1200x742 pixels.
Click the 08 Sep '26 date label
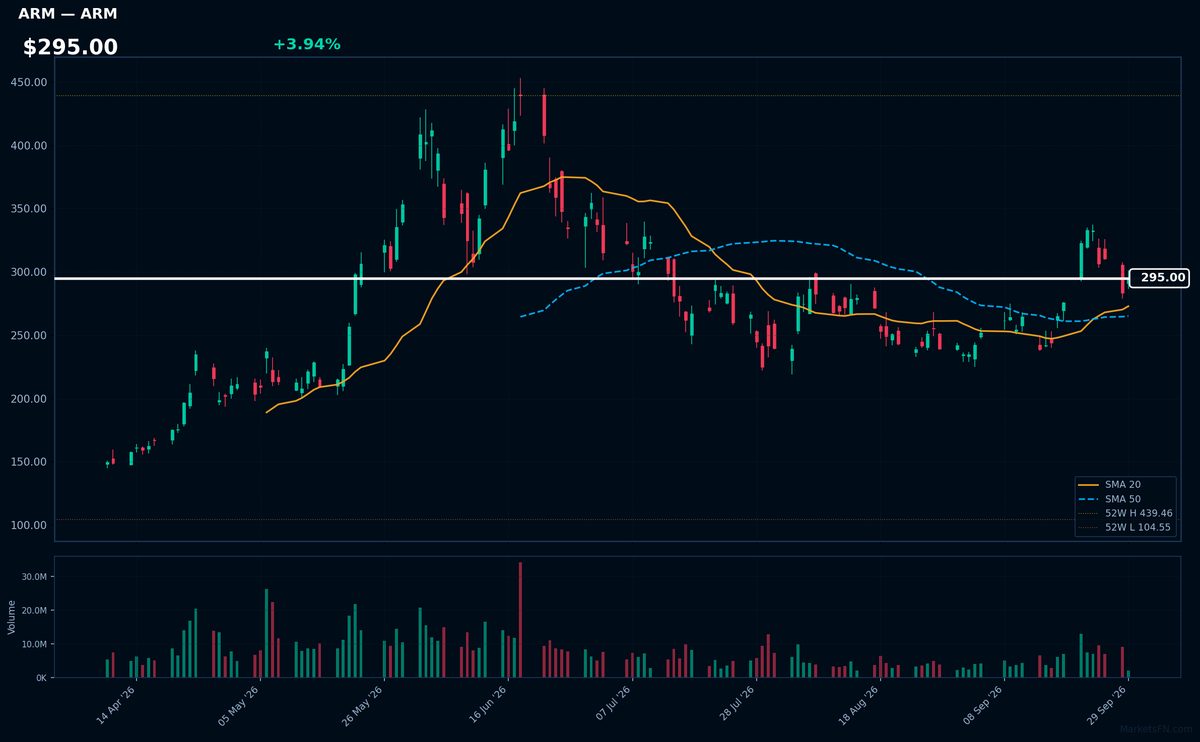click(x=984, y=706)
